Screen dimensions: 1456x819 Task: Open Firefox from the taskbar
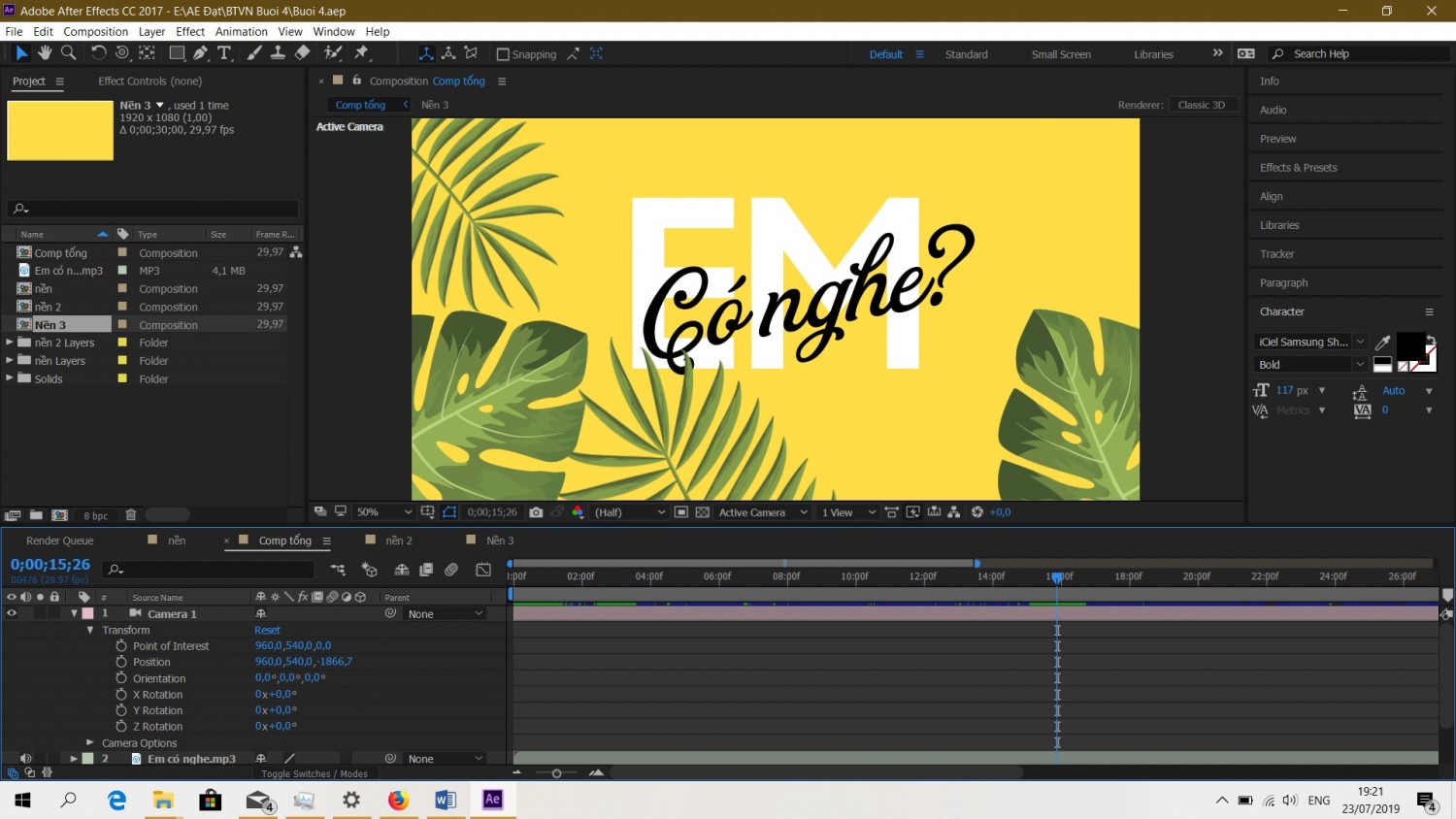pyautogui.click(x=398, y=801)
